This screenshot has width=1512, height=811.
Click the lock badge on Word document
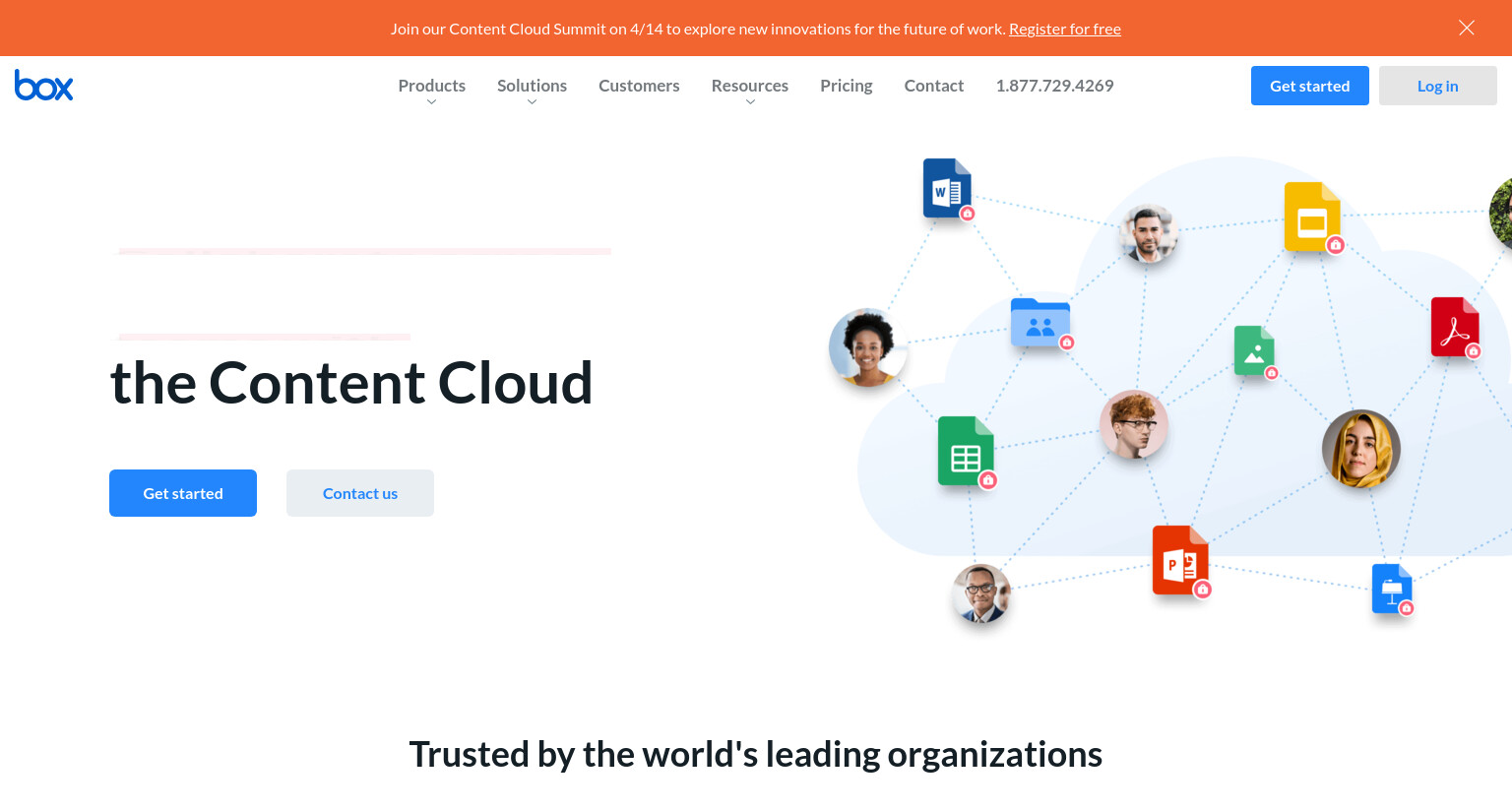(968, 214)
